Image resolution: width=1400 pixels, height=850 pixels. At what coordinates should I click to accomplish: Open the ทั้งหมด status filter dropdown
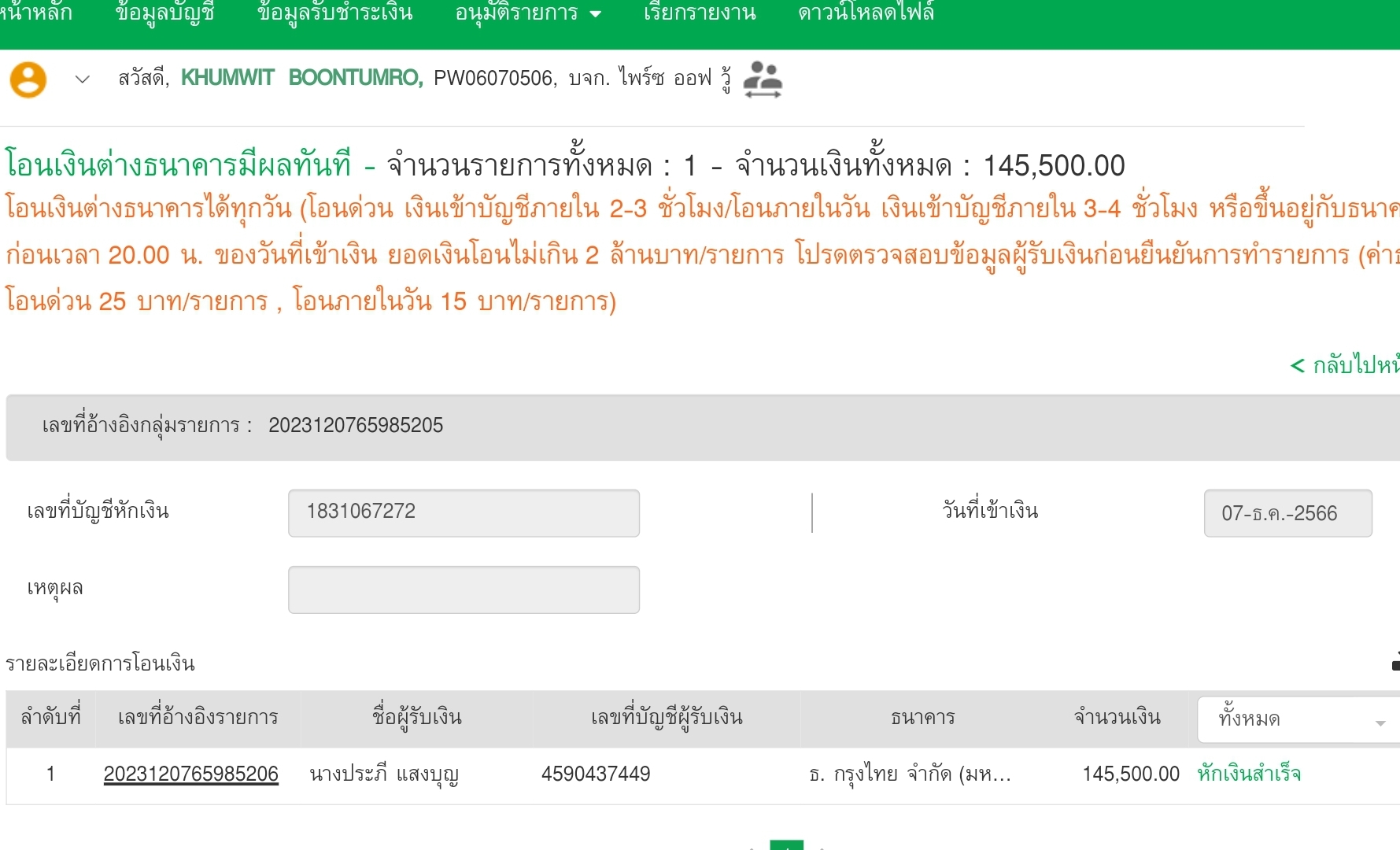[1300, 719]
